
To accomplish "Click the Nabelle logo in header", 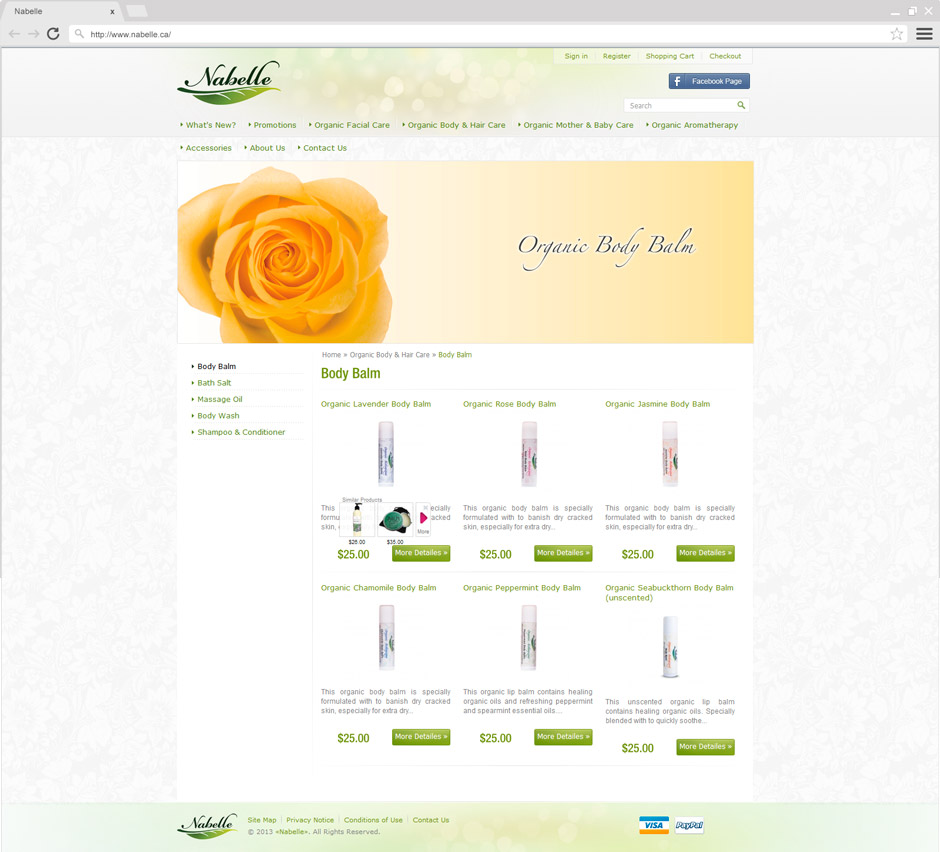I will pos(229,82).
